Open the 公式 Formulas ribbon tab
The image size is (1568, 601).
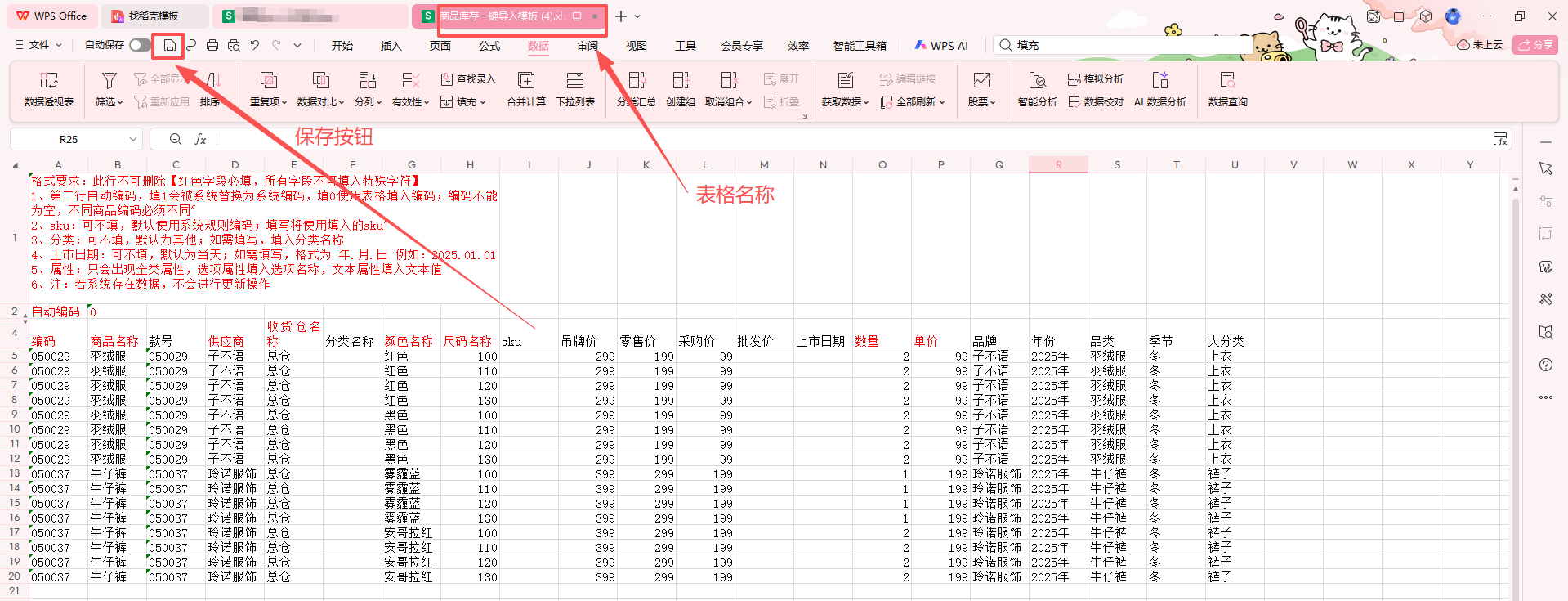[x=489, y=46]
